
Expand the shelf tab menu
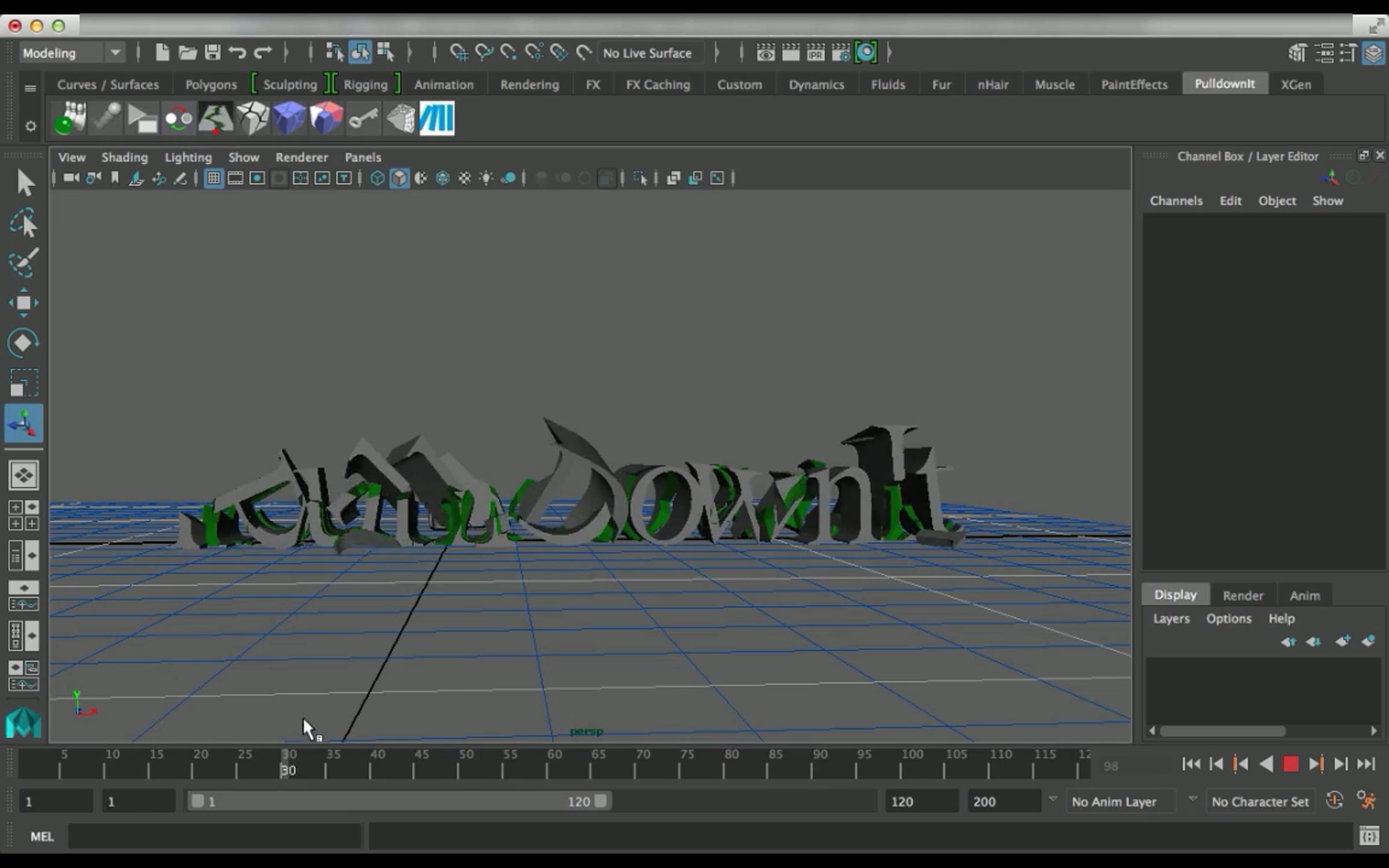click(x=31, y=89)
